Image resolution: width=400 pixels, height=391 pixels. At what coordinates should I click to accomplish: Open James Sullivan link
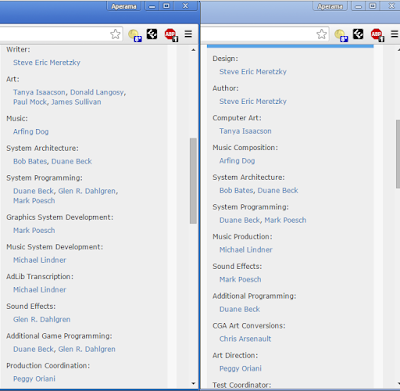[x=76, y=102]
